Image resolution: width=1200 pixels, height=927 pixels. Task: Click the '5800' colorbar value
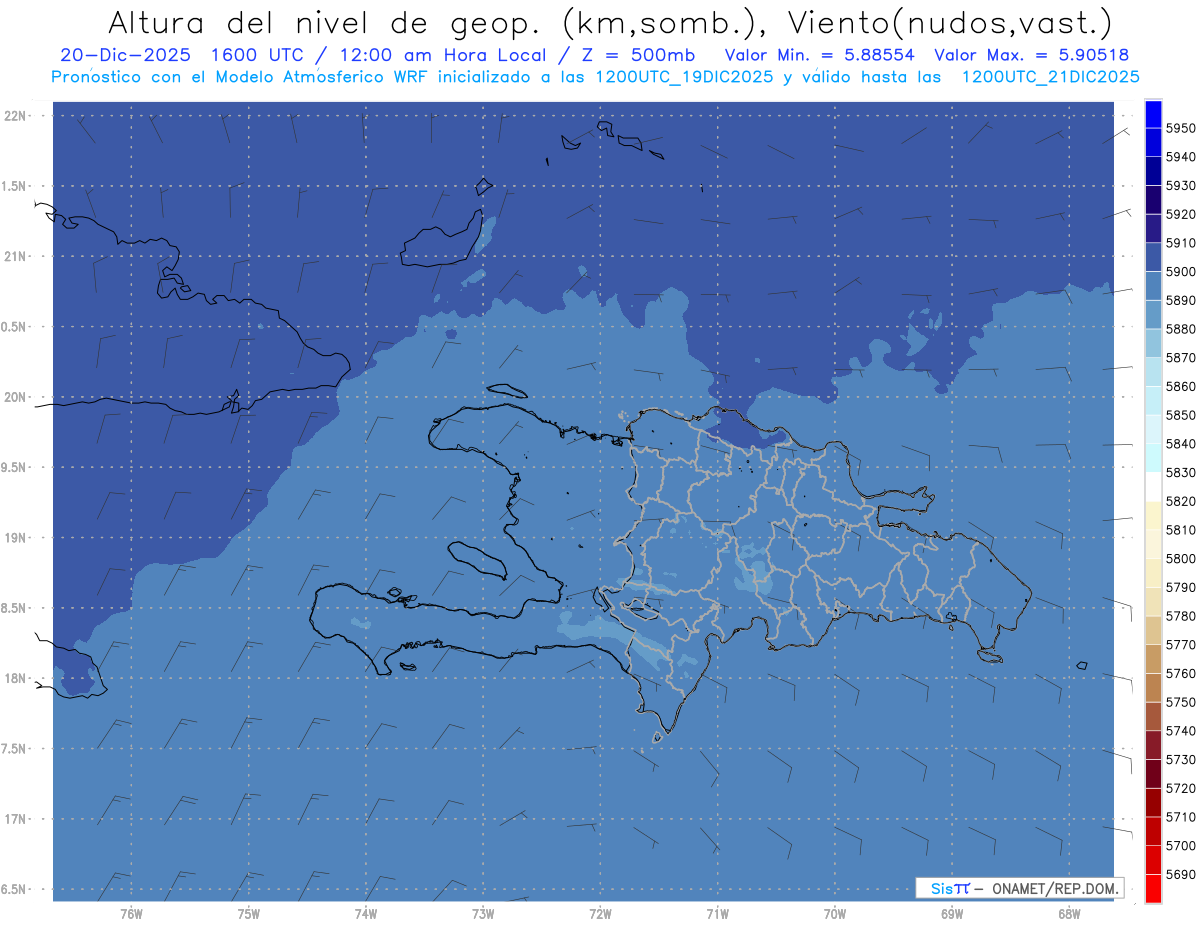(x=1181, y=558)
